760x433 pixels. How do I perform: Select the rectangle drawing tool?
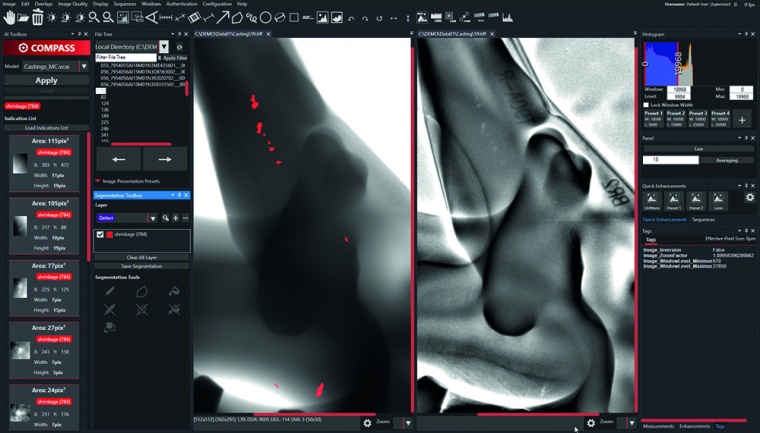(293, 17)
